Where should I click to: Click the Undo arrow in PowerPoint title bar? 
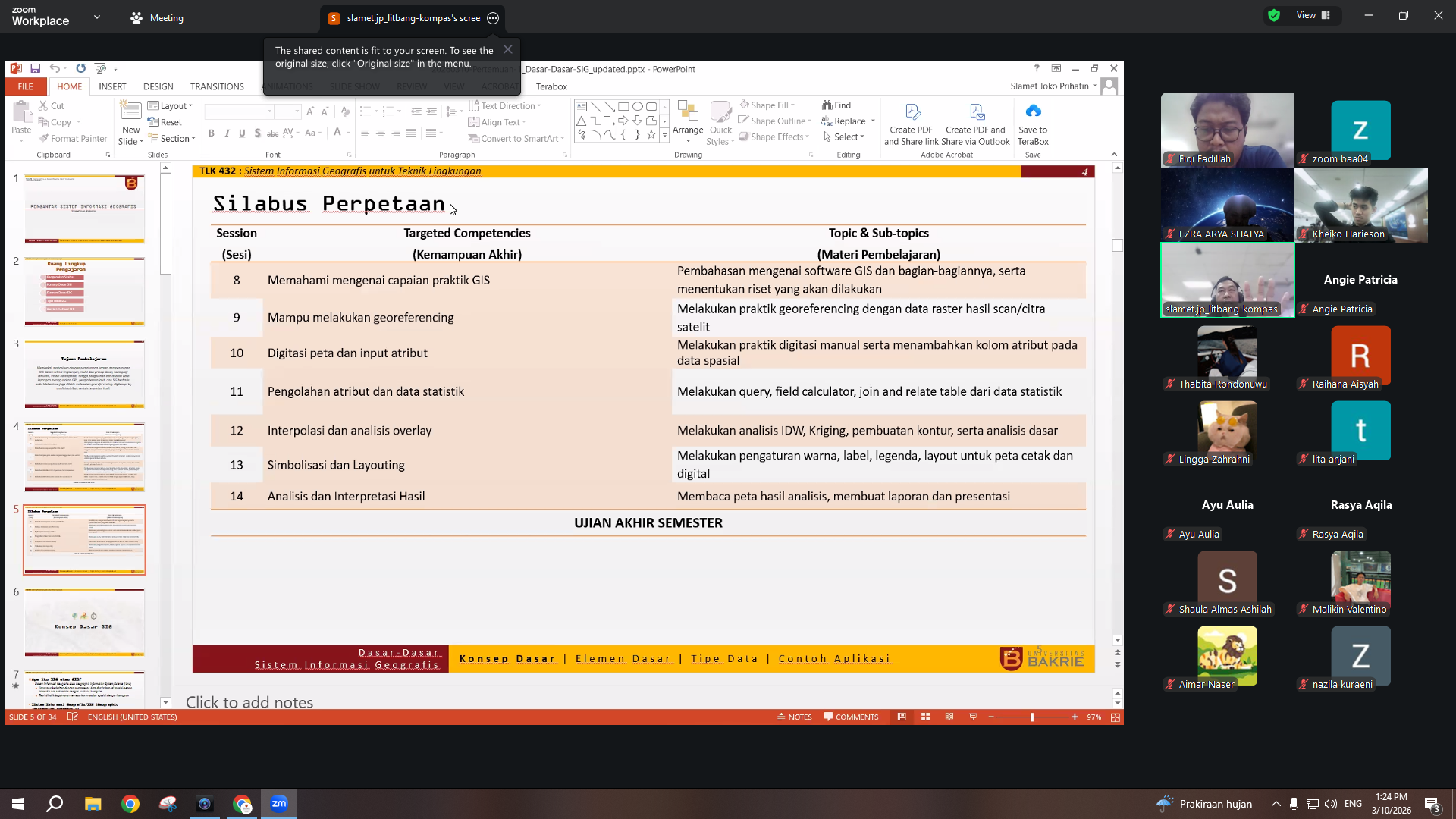coord(54,68)
